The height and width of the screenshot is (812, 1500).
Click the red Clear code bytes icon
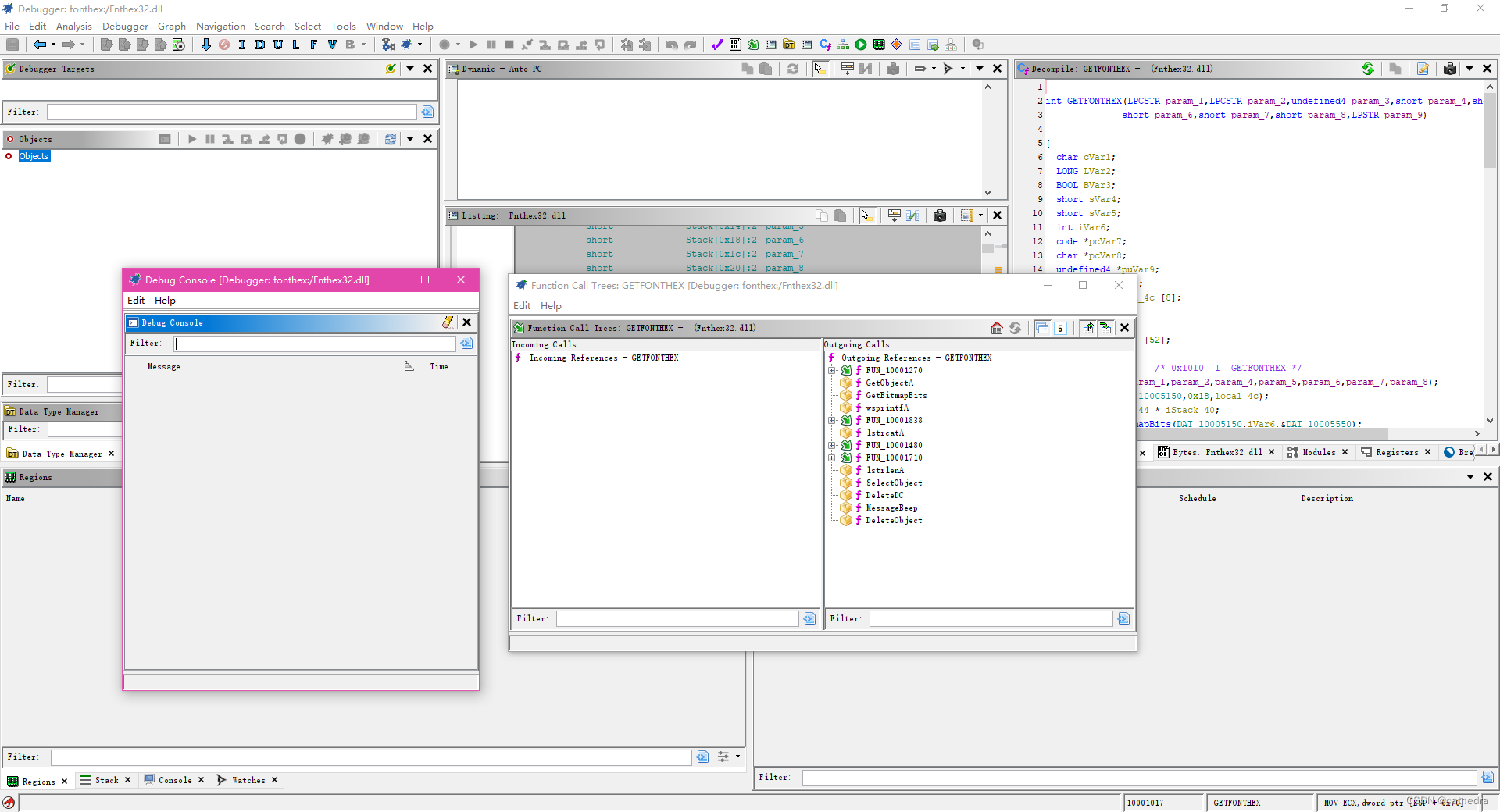point(224,45)
